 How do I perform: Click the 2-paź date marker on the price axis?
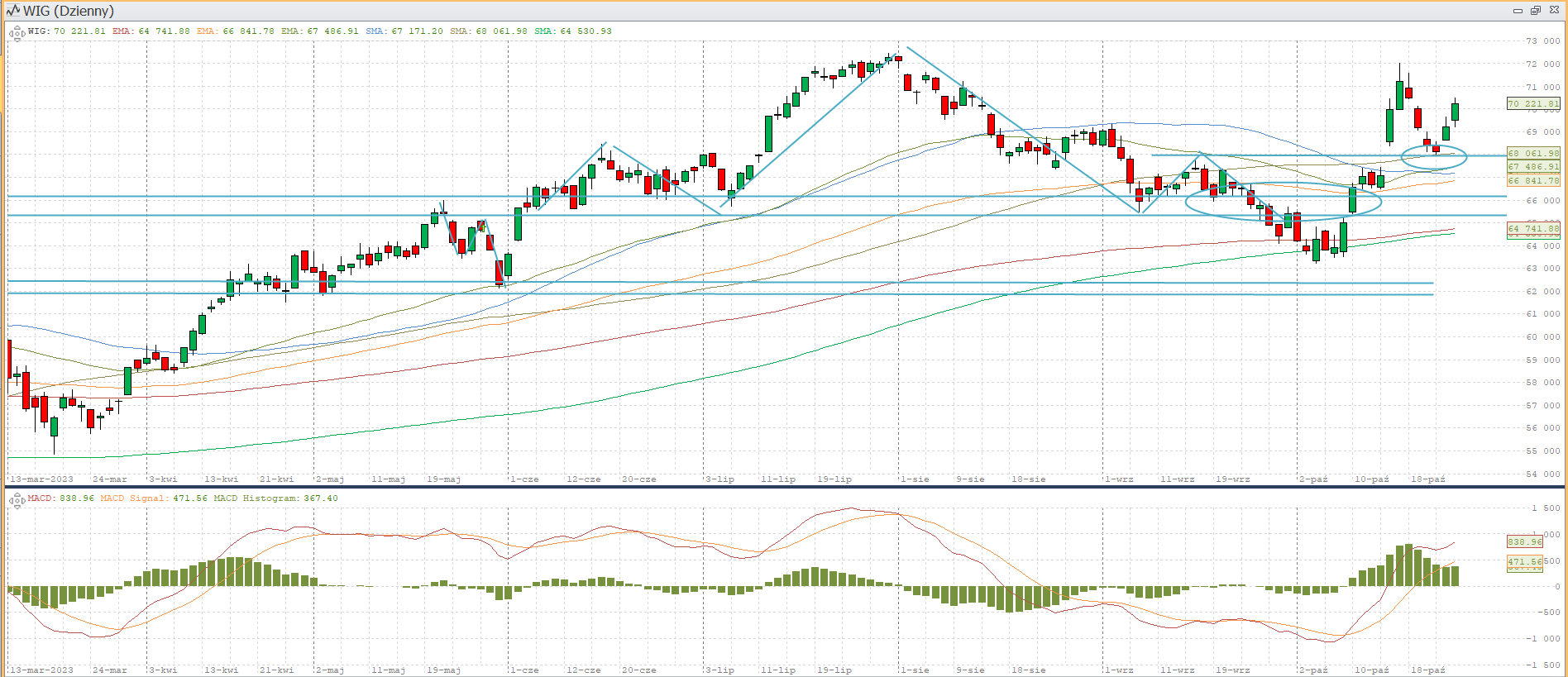(1312, 479)
